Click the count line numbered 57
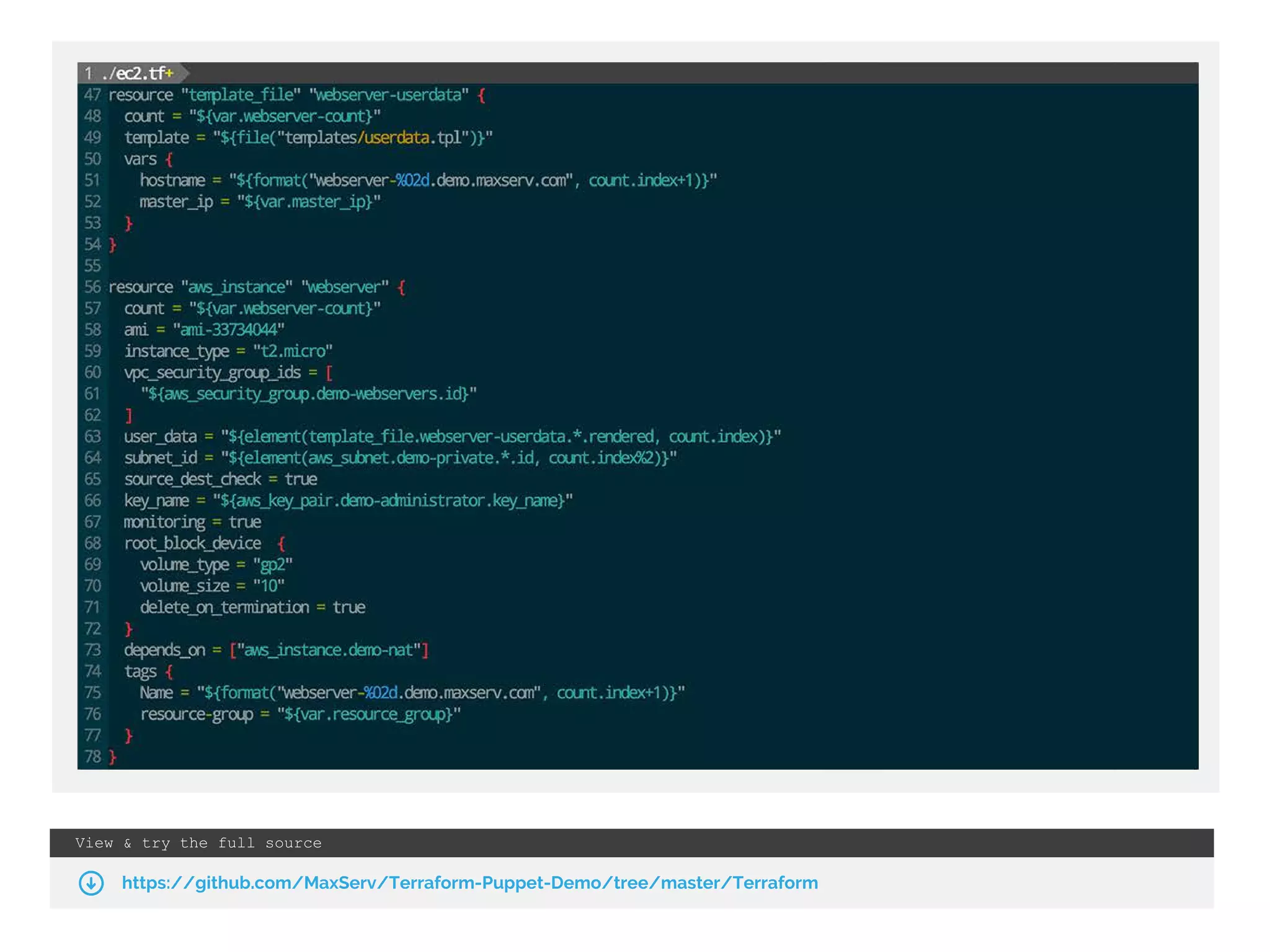The width and height of the screenshot is (1270, 952). [x=252, y=309]
